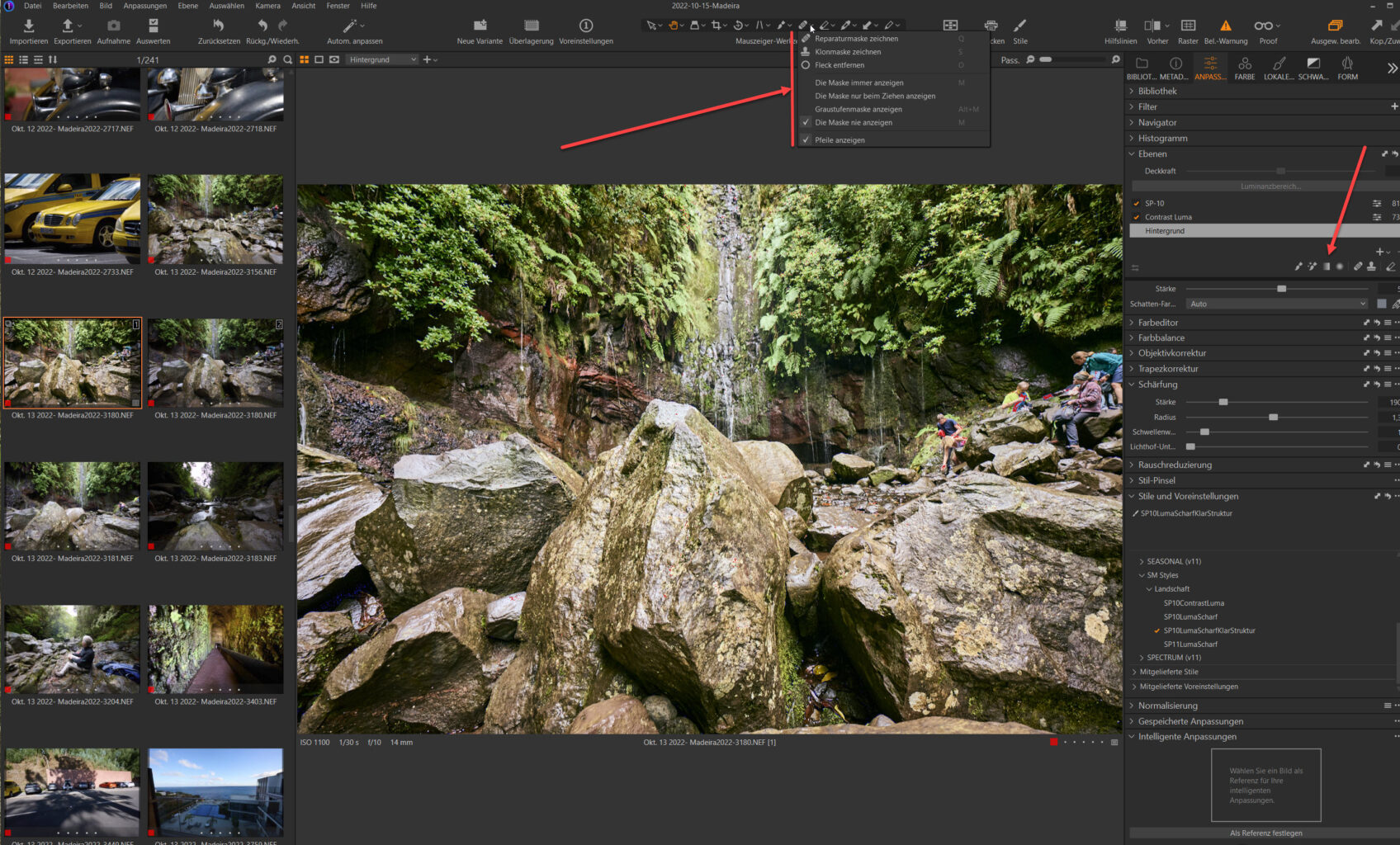
Task: Click the Vorher before-view icon
Action: (x=1152, y=26)
